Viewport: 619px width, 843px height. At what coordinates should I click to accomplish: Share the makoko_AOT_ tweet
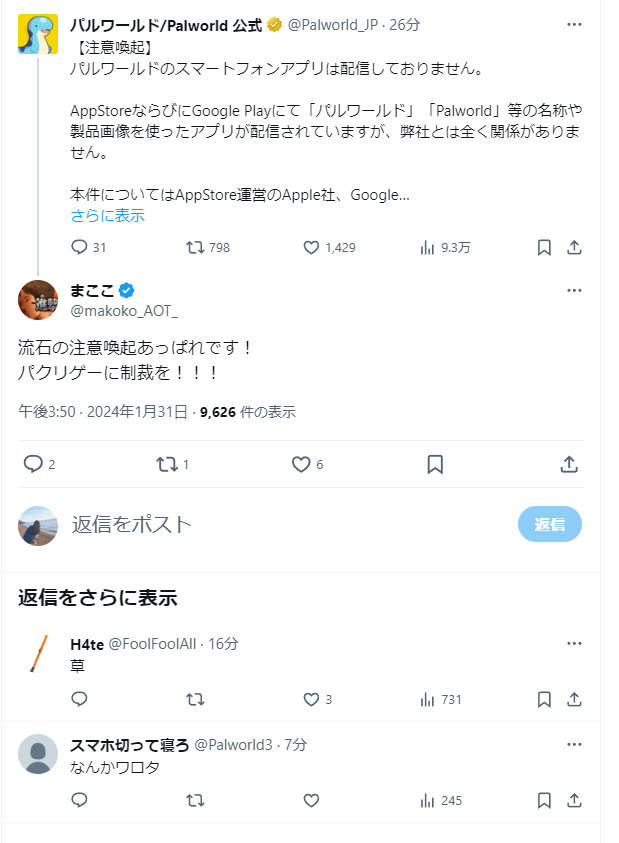coord(569,464)
